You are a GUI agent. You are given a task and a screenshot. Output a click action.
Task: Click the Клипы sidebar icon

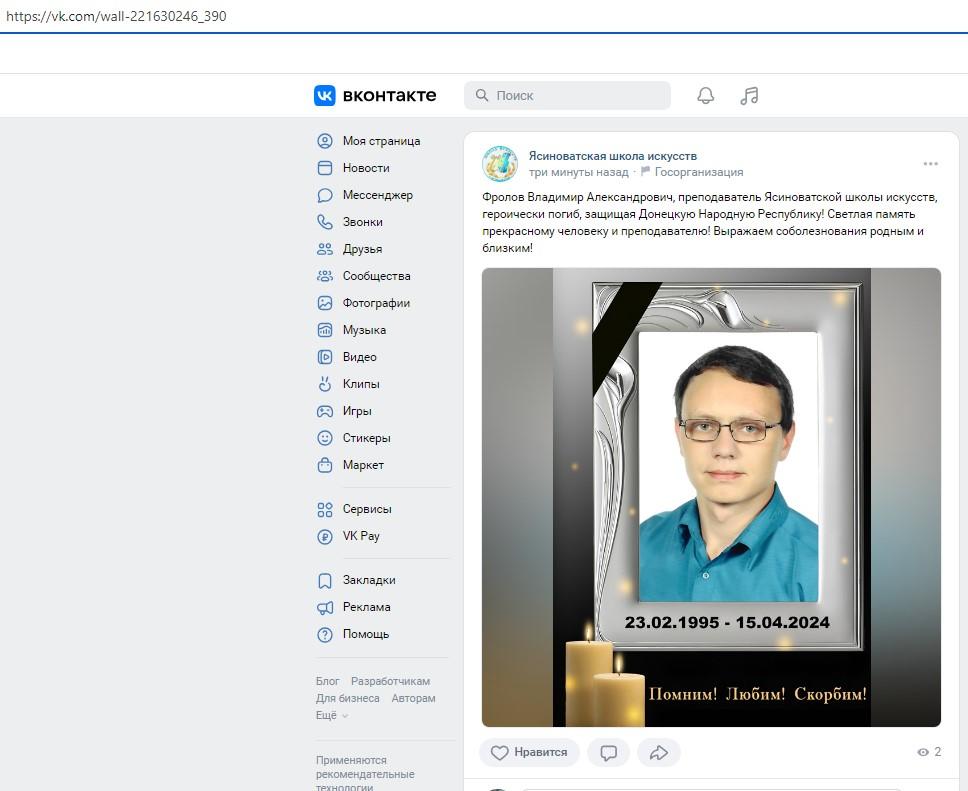pos(325,384)
